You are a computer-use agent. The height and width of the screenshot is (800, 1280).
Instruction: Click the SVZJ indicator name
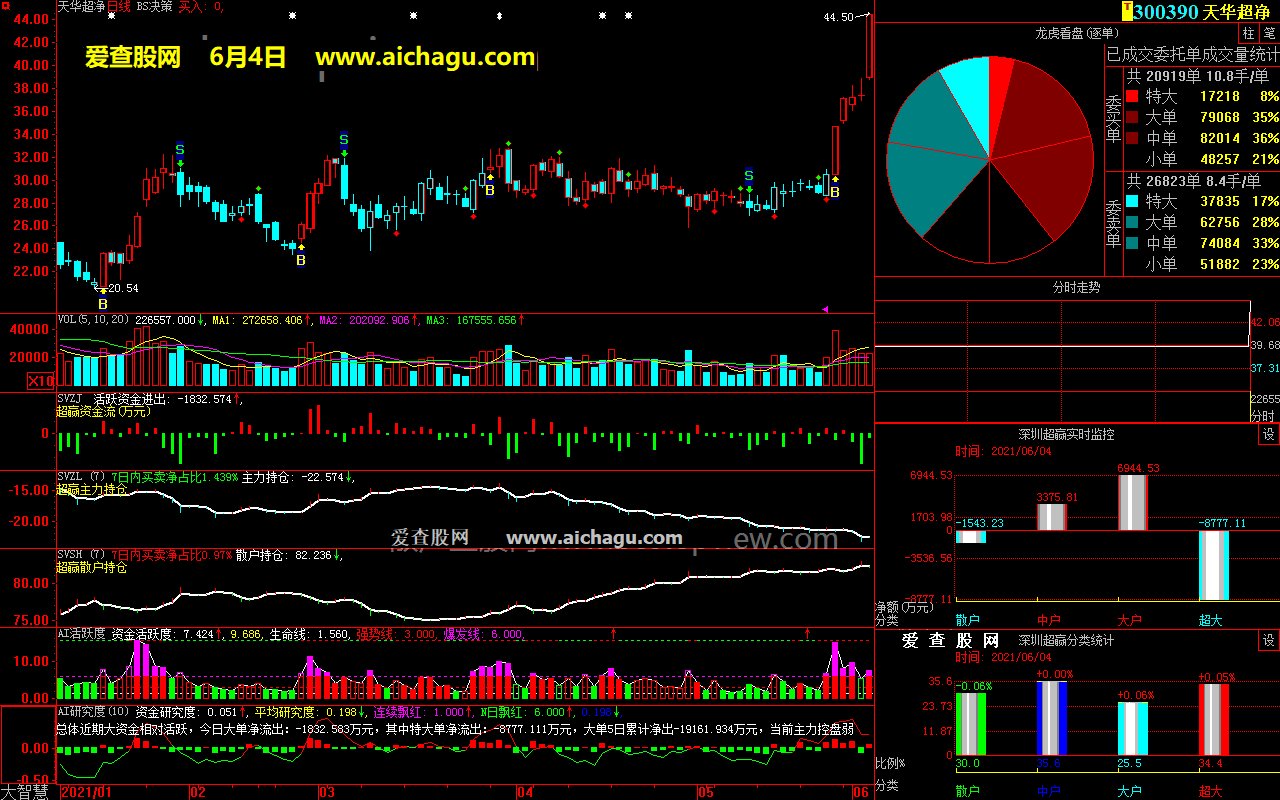pyautogui.click(x=72, y=399)
